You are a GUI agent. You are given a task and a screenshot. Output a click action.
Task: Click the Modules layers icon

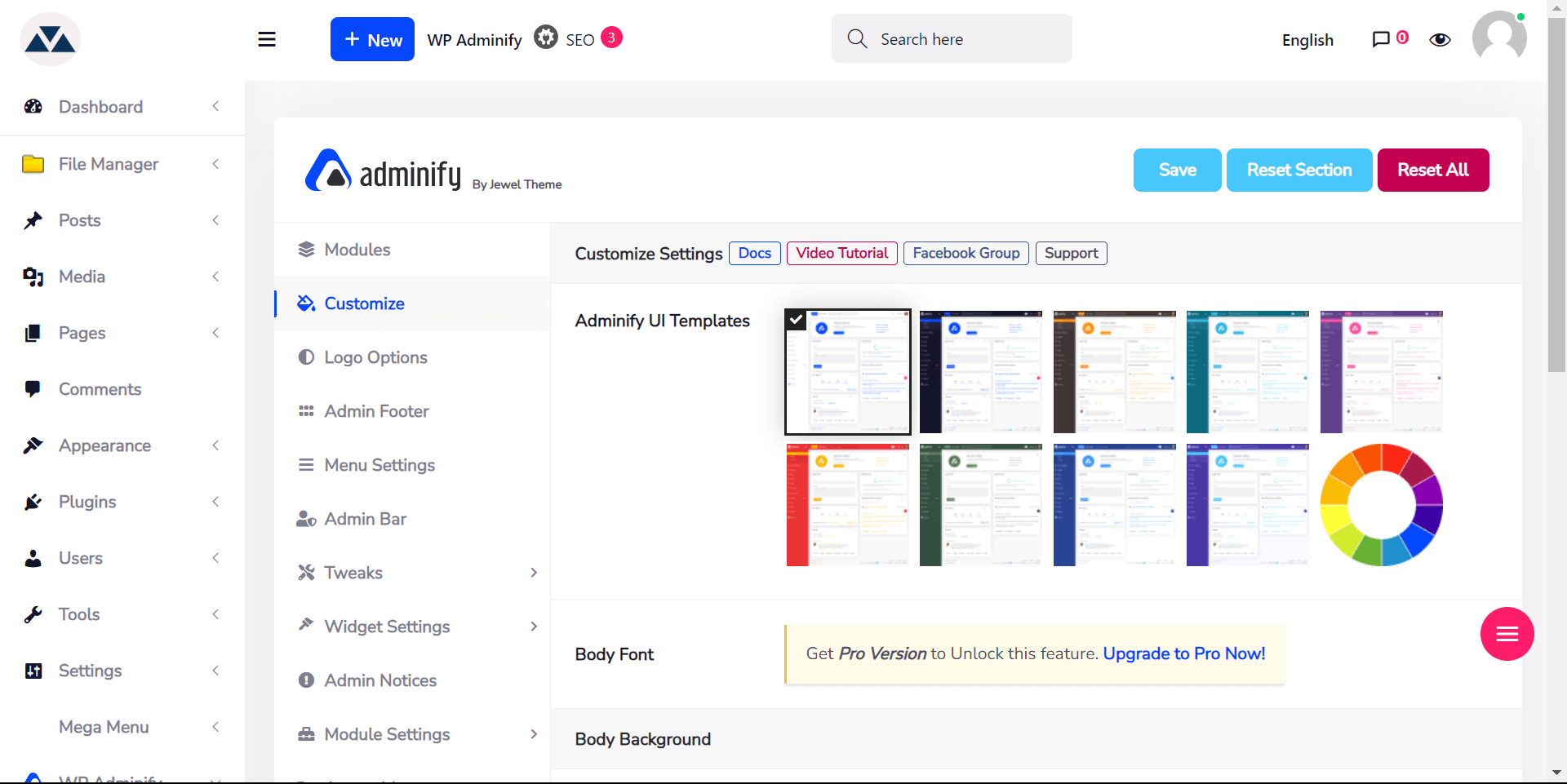[306, 250]
